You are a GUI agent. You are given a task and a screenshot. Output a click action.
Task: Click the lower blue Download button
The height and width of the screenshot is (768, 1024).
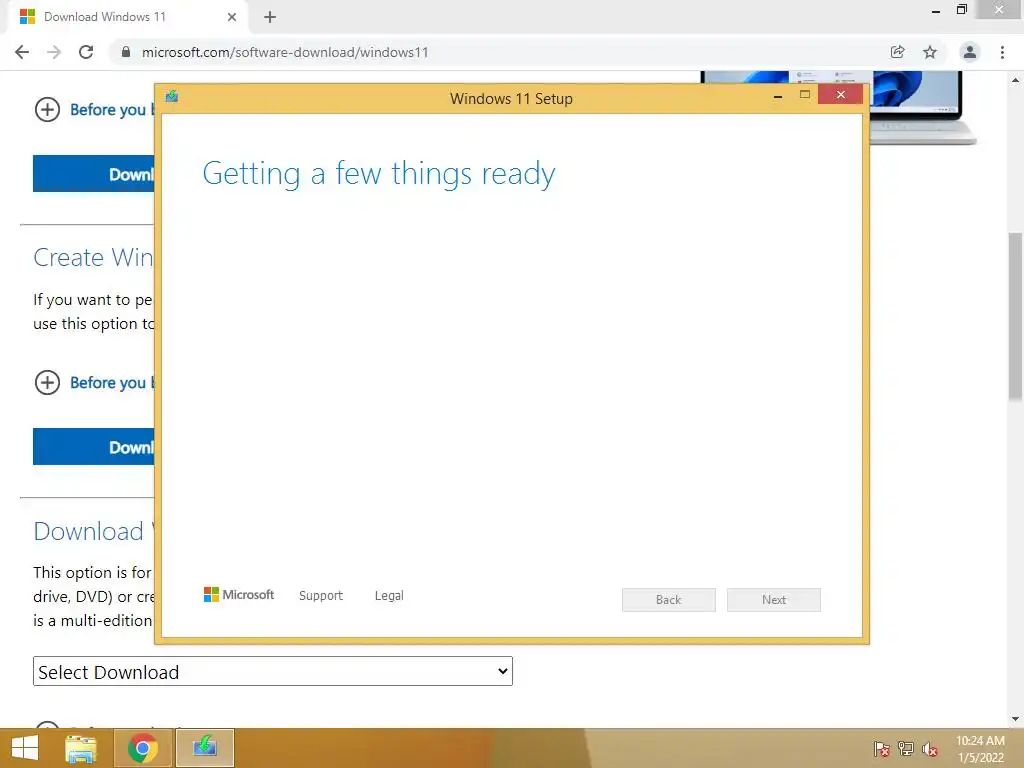(94, 447)
